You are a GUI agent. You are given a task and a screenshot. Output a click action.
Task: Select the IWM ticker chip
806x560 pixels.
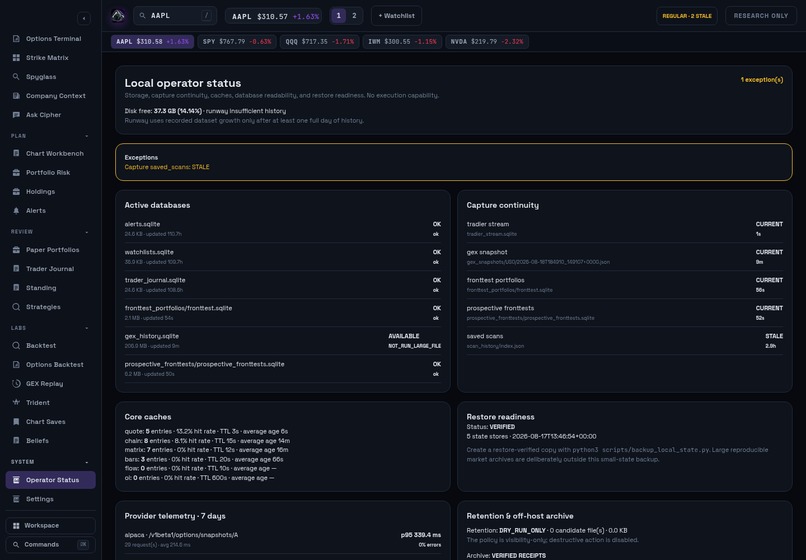point(402,42)
